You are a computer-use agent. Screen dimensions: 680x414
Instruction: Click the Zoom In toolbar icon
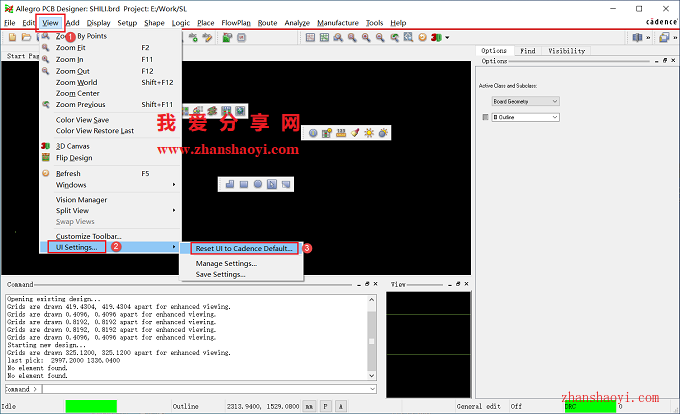[x=366, y=38]
